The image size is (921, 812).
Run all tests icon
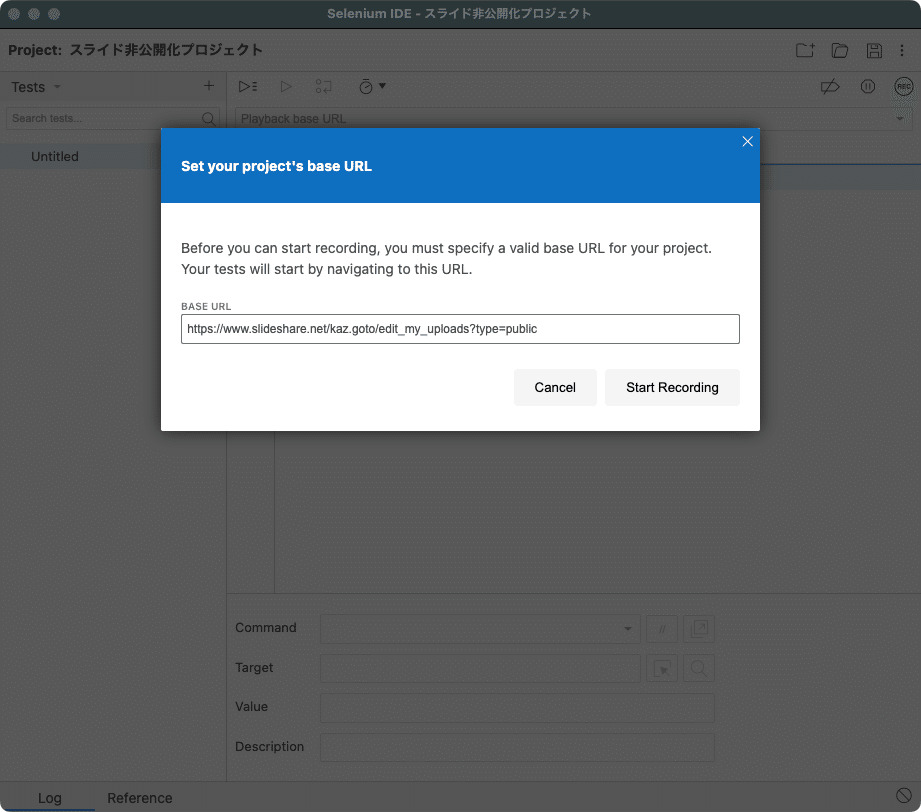pyautogui.click(x=248, y=86)
